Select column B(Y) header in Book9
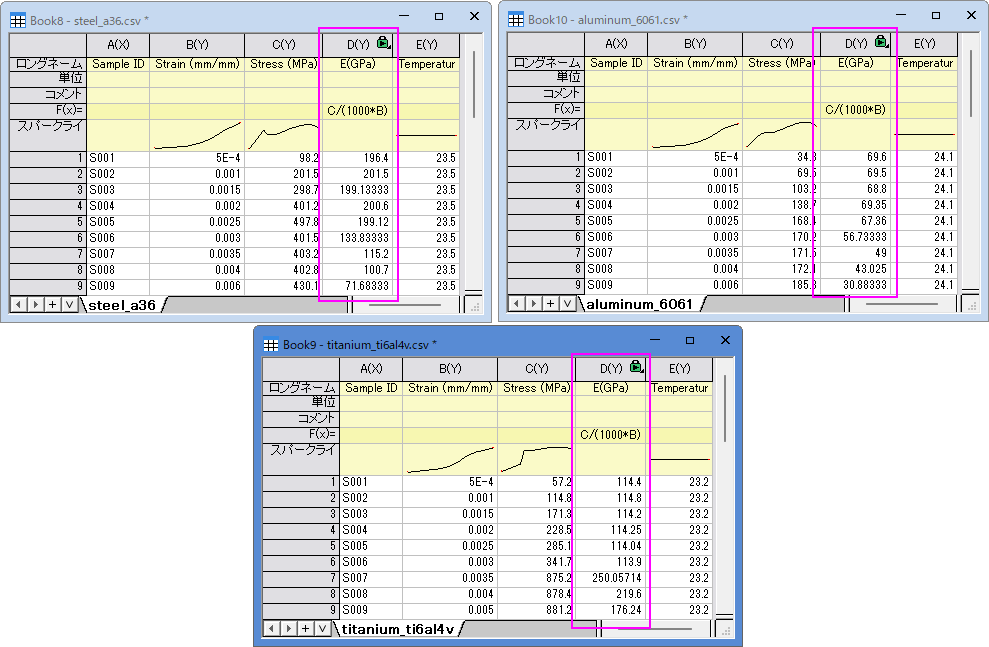This screenshot has height=647, width=989. click(x=450, y=368)
